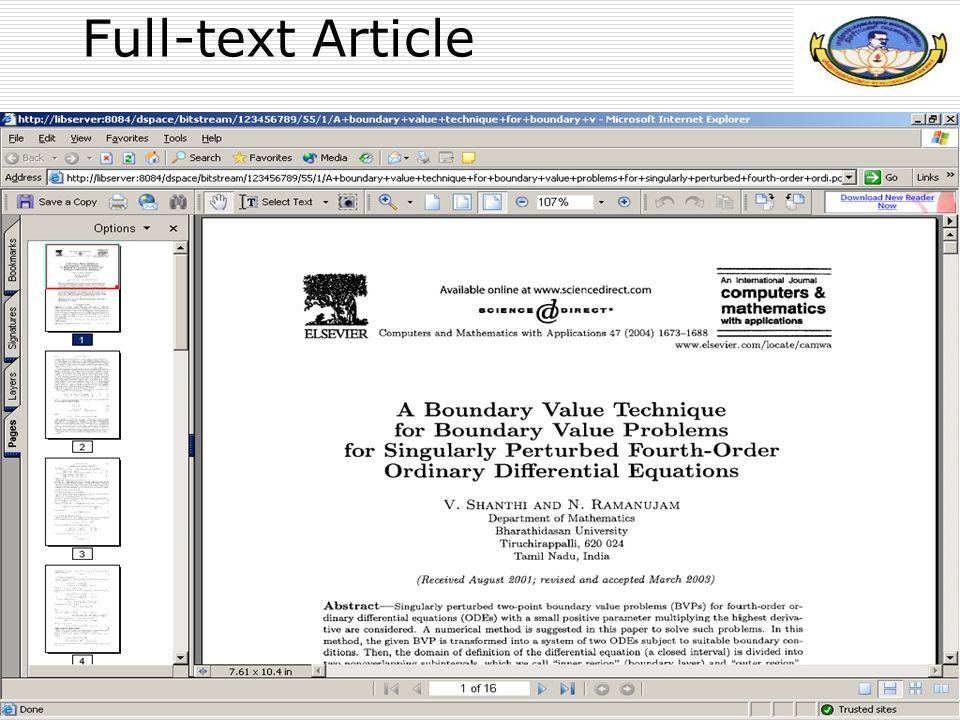
Task: Switch to the Signatures side tab
Action: (x=12, y=329)
